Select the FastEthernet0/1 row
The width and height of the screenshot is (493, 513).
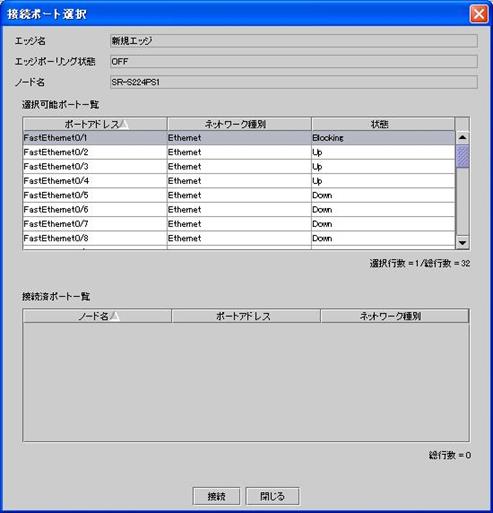pyautogui.click(x=239, y=138)
